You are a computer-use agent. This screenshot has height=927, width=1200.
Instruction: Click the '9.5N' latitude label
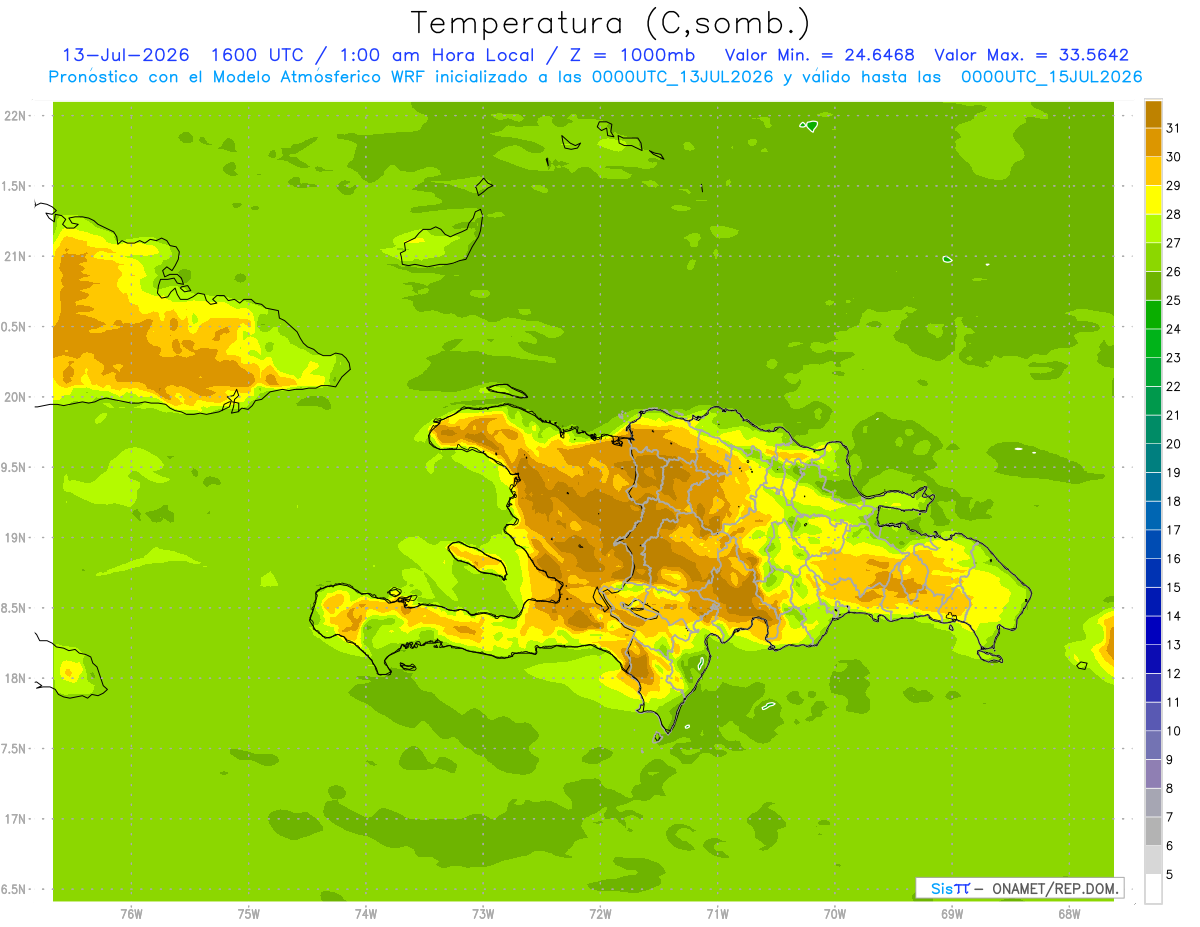click(15, 467)
